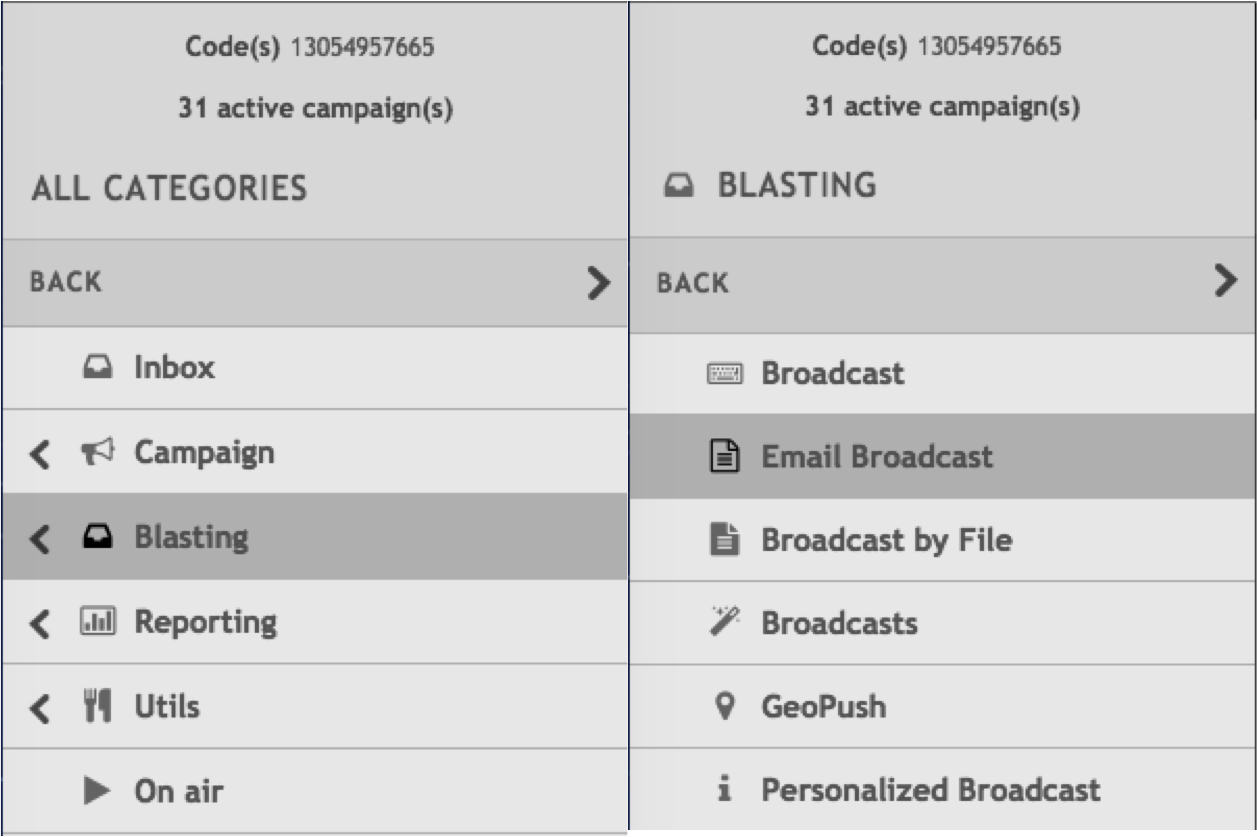Click the file icon beside Broadcast by File
1257x837 pixels.
tap(725, 540)
